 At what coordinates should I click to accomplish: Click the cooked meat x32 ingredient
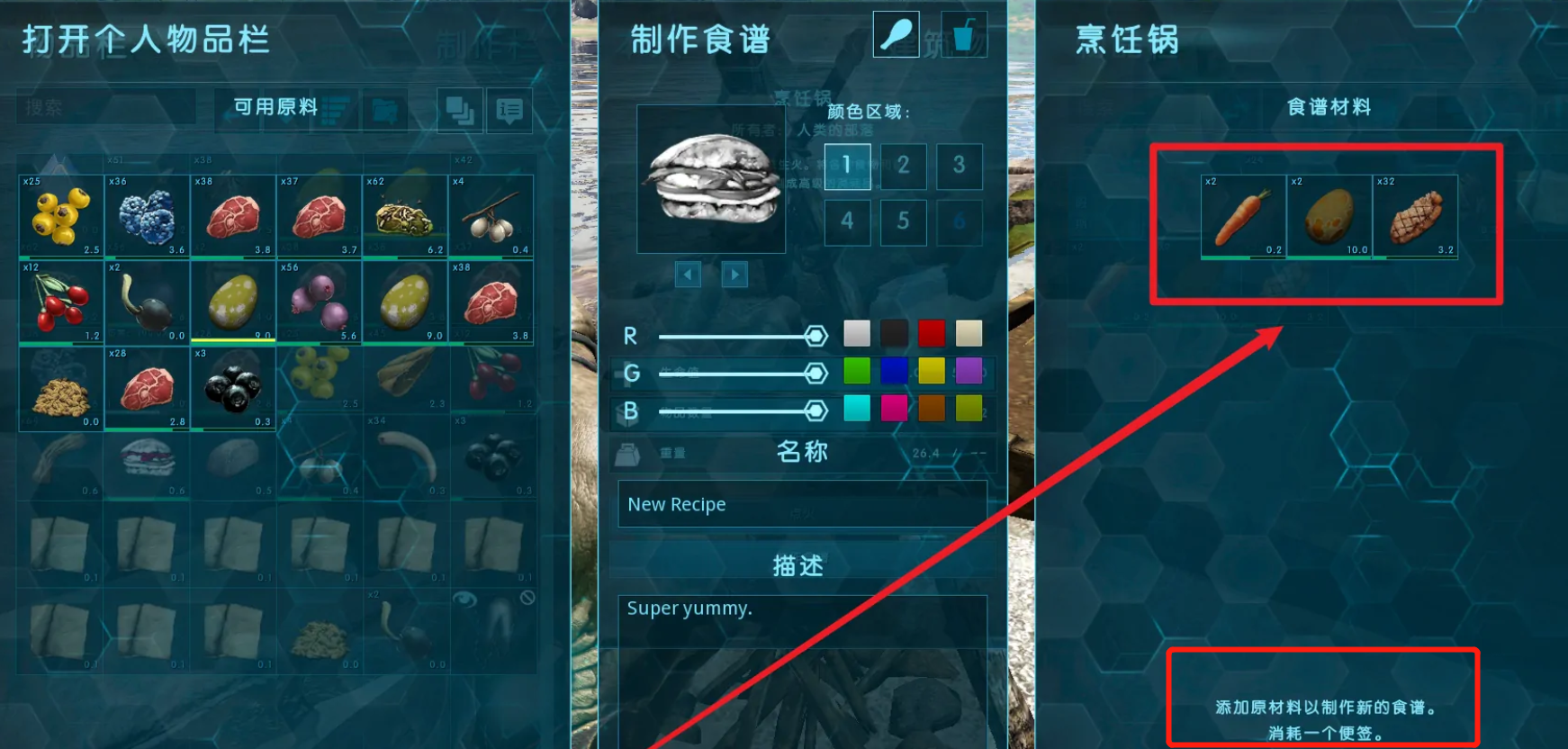tap(1416, 217)
